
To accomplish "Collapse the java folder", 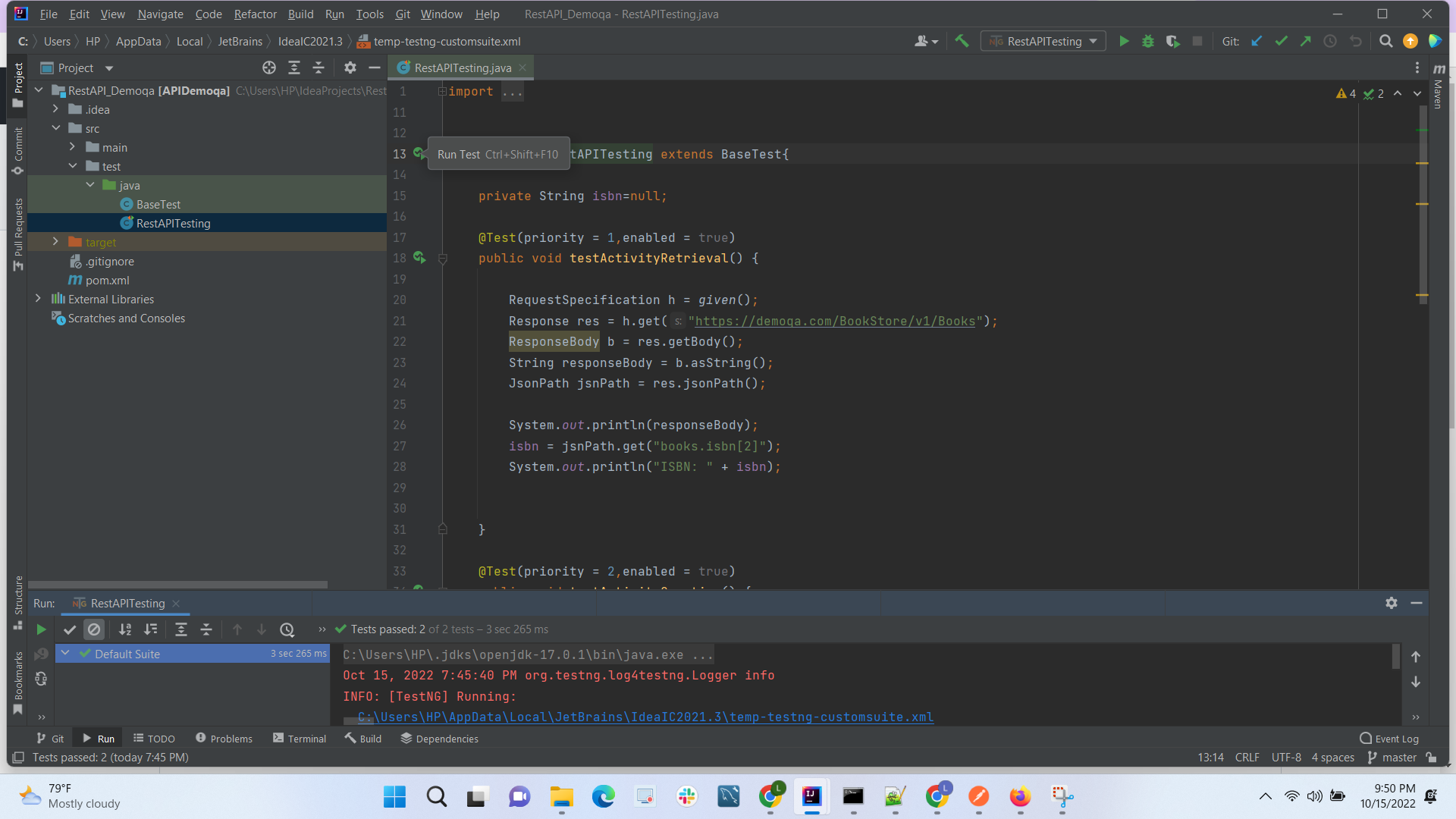I will [x=90, y=186].
